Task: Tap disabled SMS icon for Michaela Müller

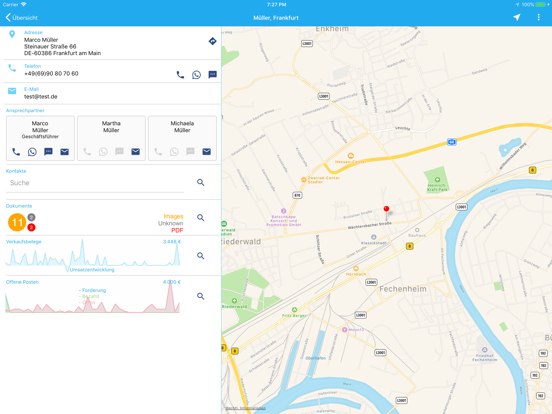Action: pos(190,152)
